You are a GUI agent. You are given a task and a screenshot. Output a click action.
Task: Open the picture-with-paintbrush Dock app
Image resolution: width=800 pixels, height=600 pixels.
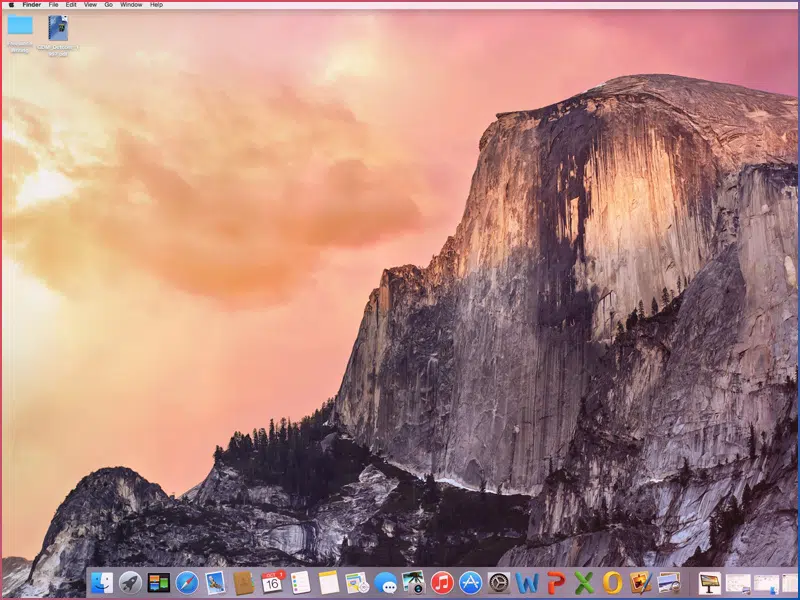(640, 583)
